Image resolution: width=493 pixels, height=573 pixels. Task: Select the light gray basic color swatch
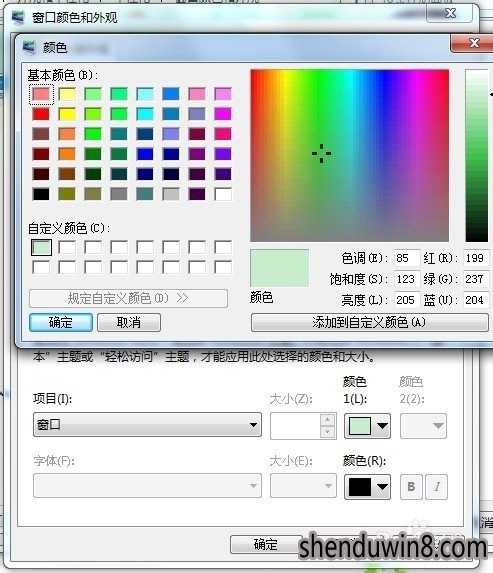tap(171, 194)
